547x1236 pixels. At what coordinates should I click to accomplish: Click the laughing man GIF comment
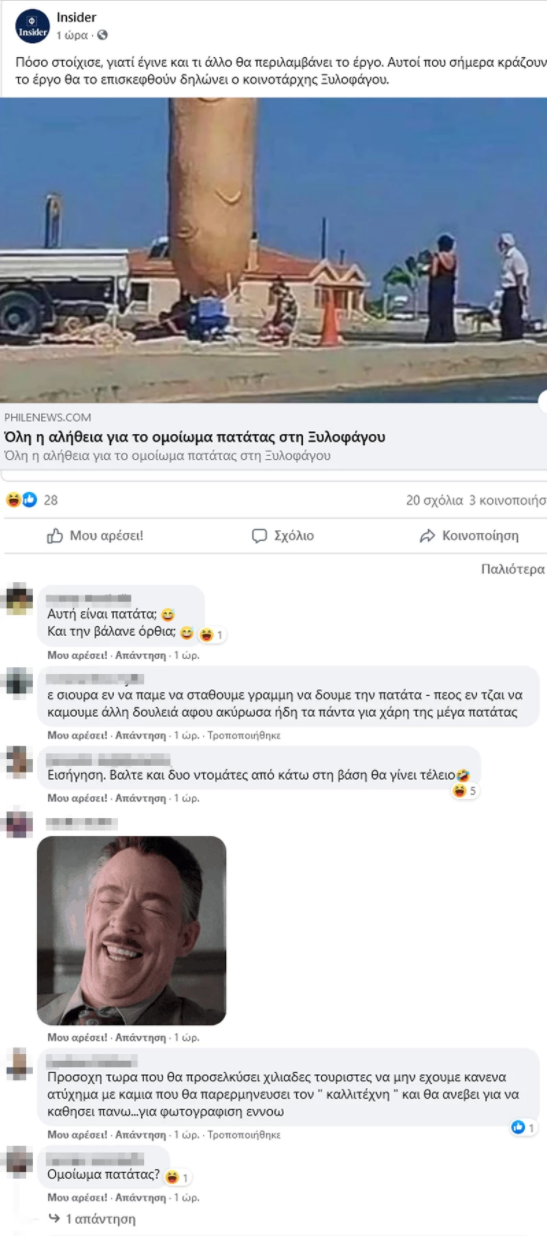click(x=131, y=930)
